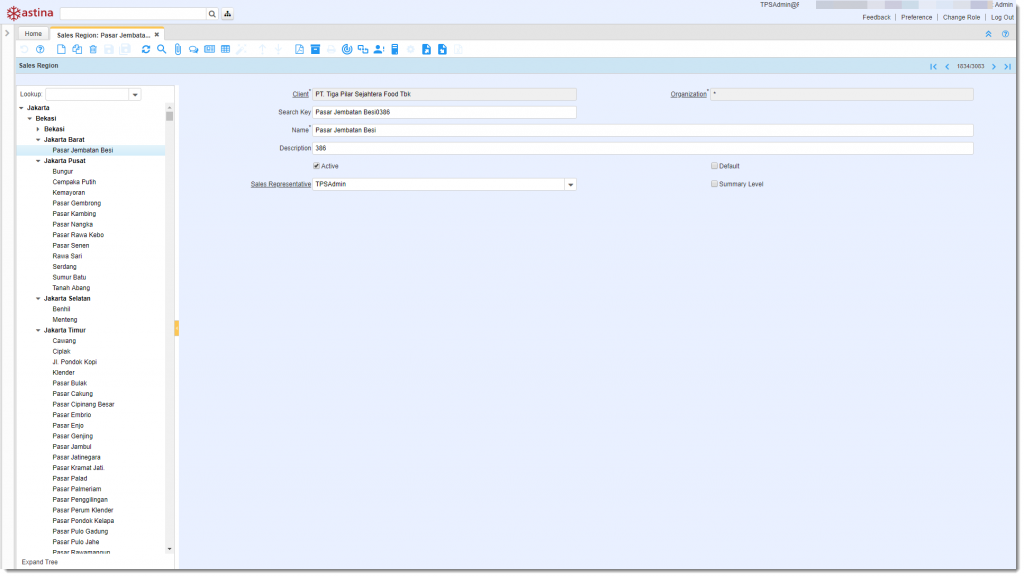Open the Sales Representative dropdown
Image resolution: width=1024 pixels, height=577 pixels.
pos(570,185)
